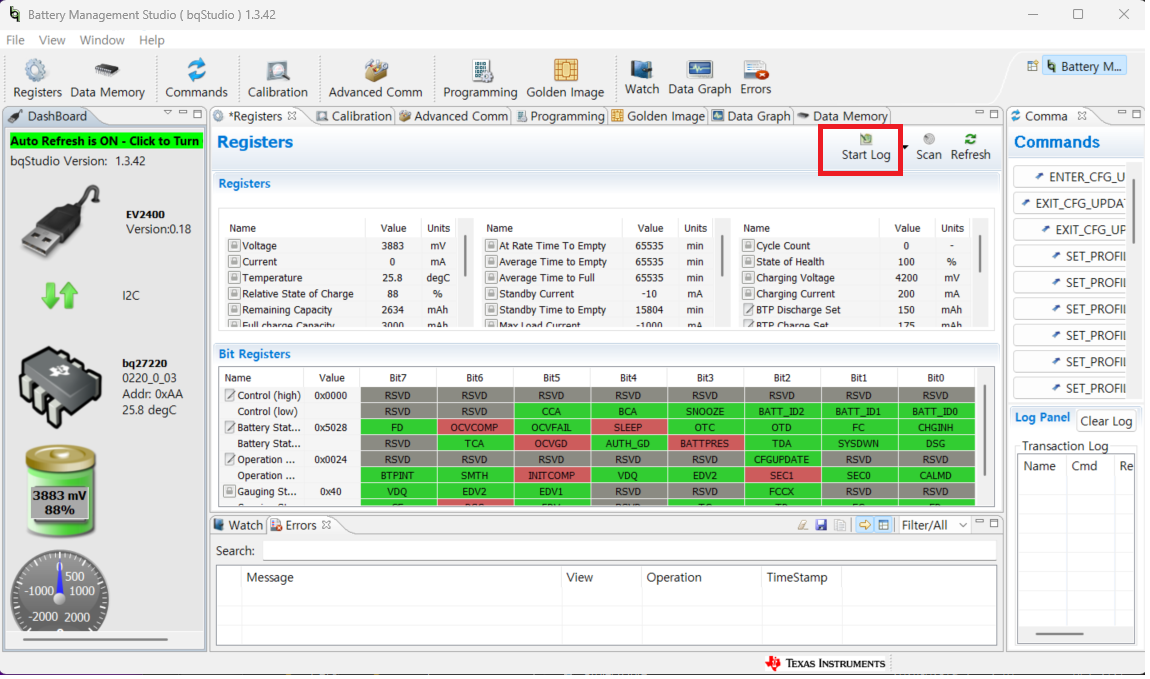
Task: Click the INITCOMP bit cell
Action: pyautogui.click(x=551, y=475)
